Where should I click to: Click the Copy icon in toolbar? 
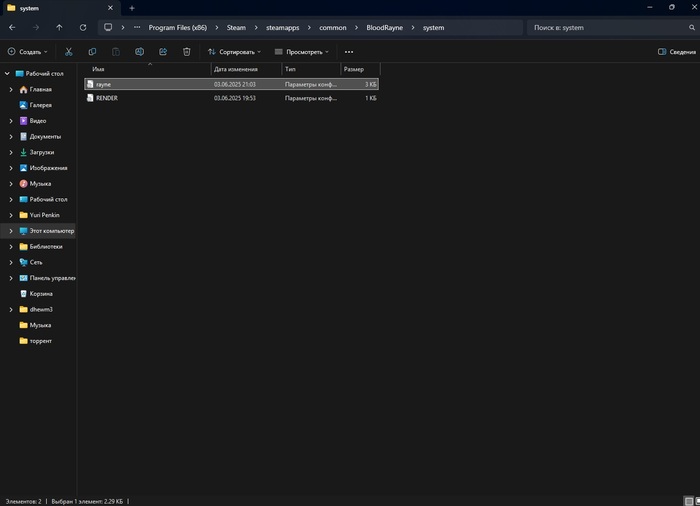pyautogui.click(x=92, y=51)
